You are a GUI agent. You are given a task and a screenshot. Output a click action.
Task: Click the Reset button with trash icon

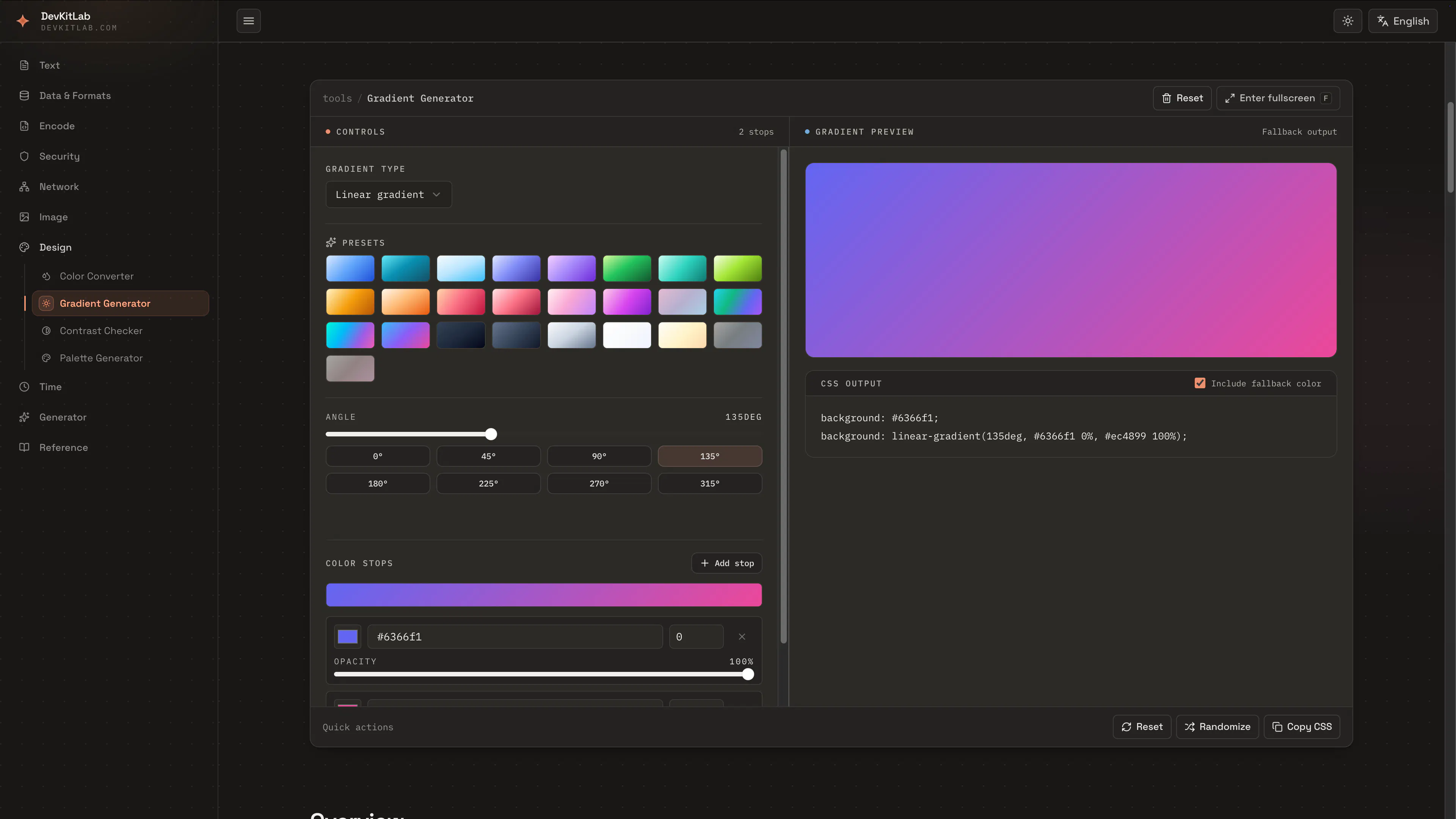(x=1182, y=98)
